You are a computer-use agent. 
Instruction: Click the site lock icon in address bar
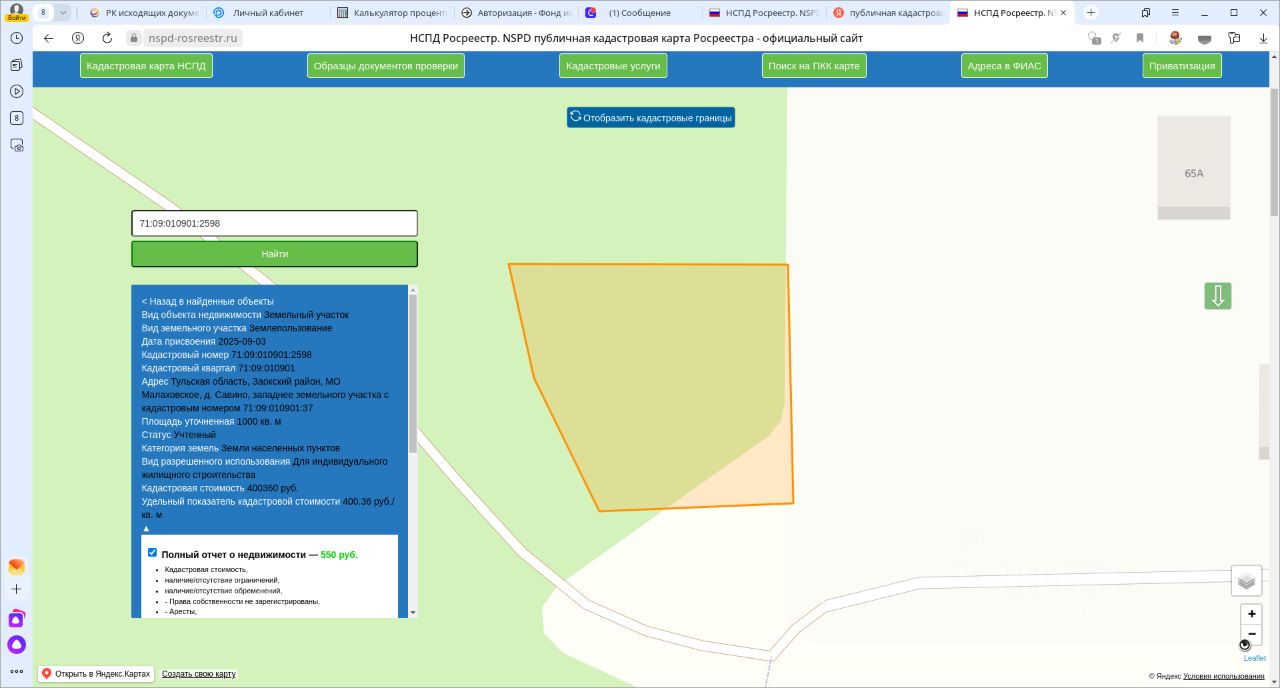133,38
